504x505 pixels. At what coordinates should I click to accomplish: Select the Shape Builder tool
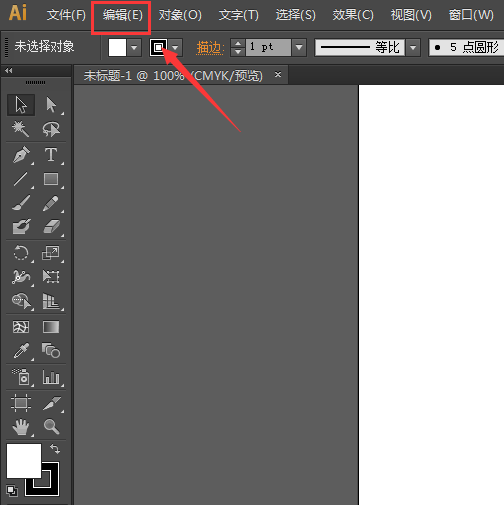pos(21,301)
